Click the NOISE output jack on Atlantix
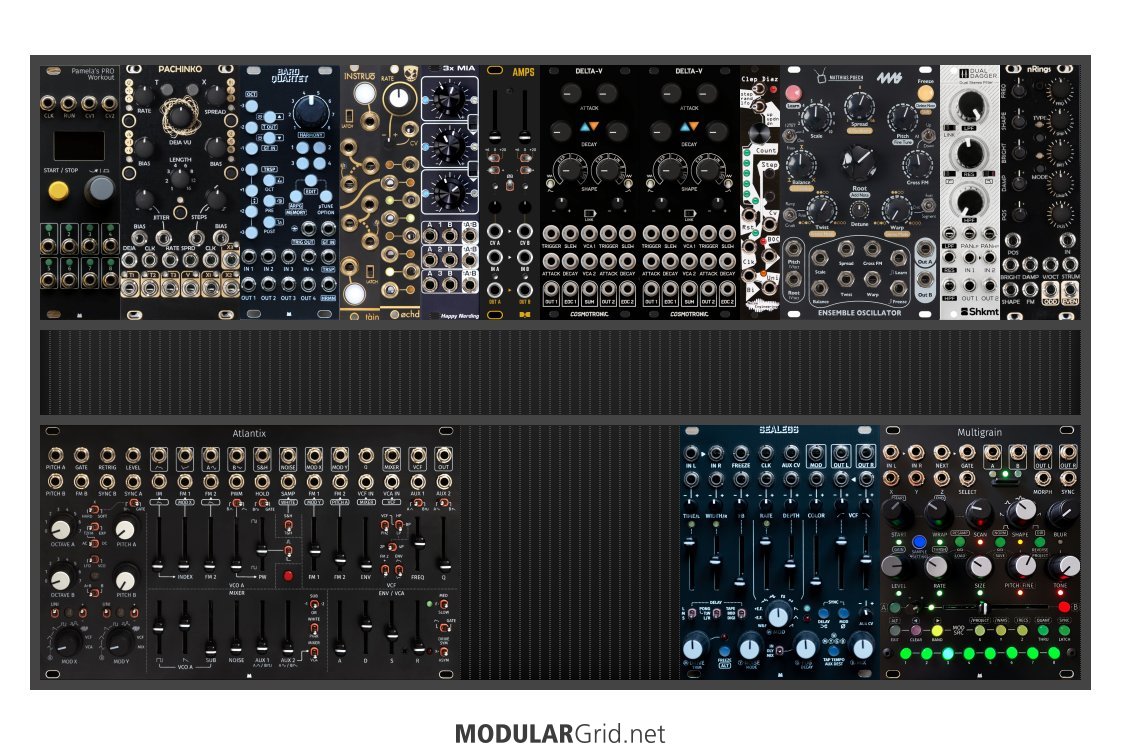The image size is (1121, 755). pos(287,455)
